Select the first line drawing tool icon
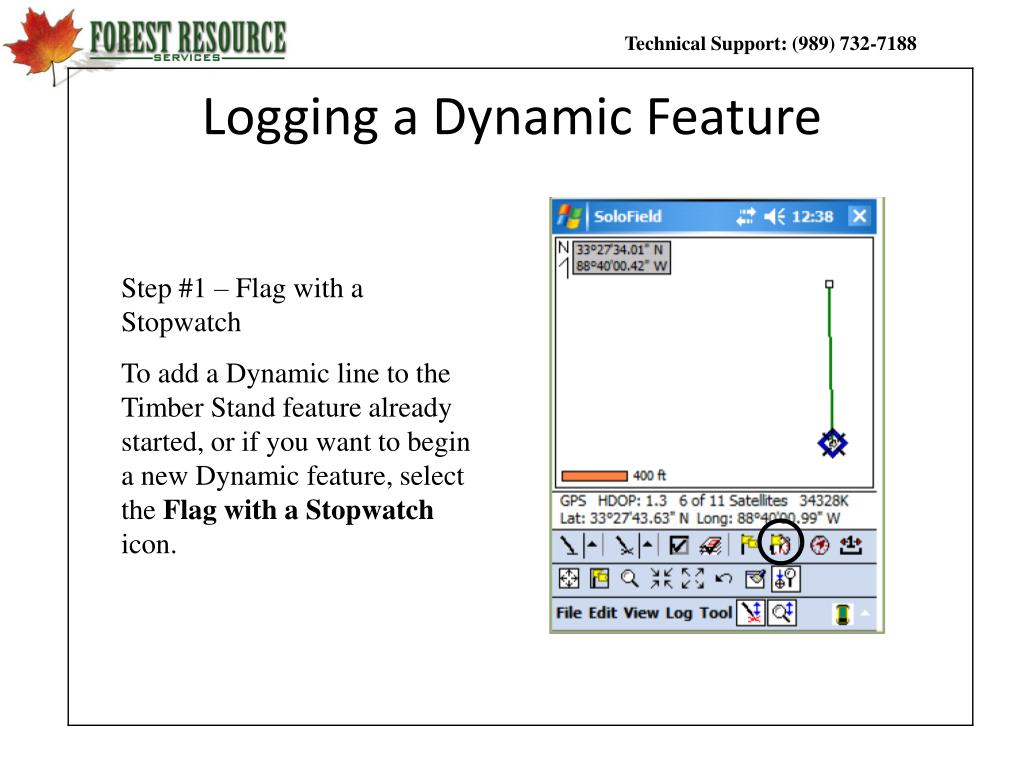This screenshot has height=768, width=1024. point(569,545)
